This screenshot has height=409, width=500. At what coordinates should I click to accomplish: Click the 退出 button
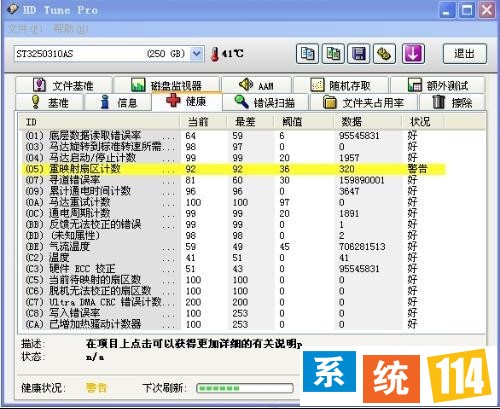click(465, 54)
